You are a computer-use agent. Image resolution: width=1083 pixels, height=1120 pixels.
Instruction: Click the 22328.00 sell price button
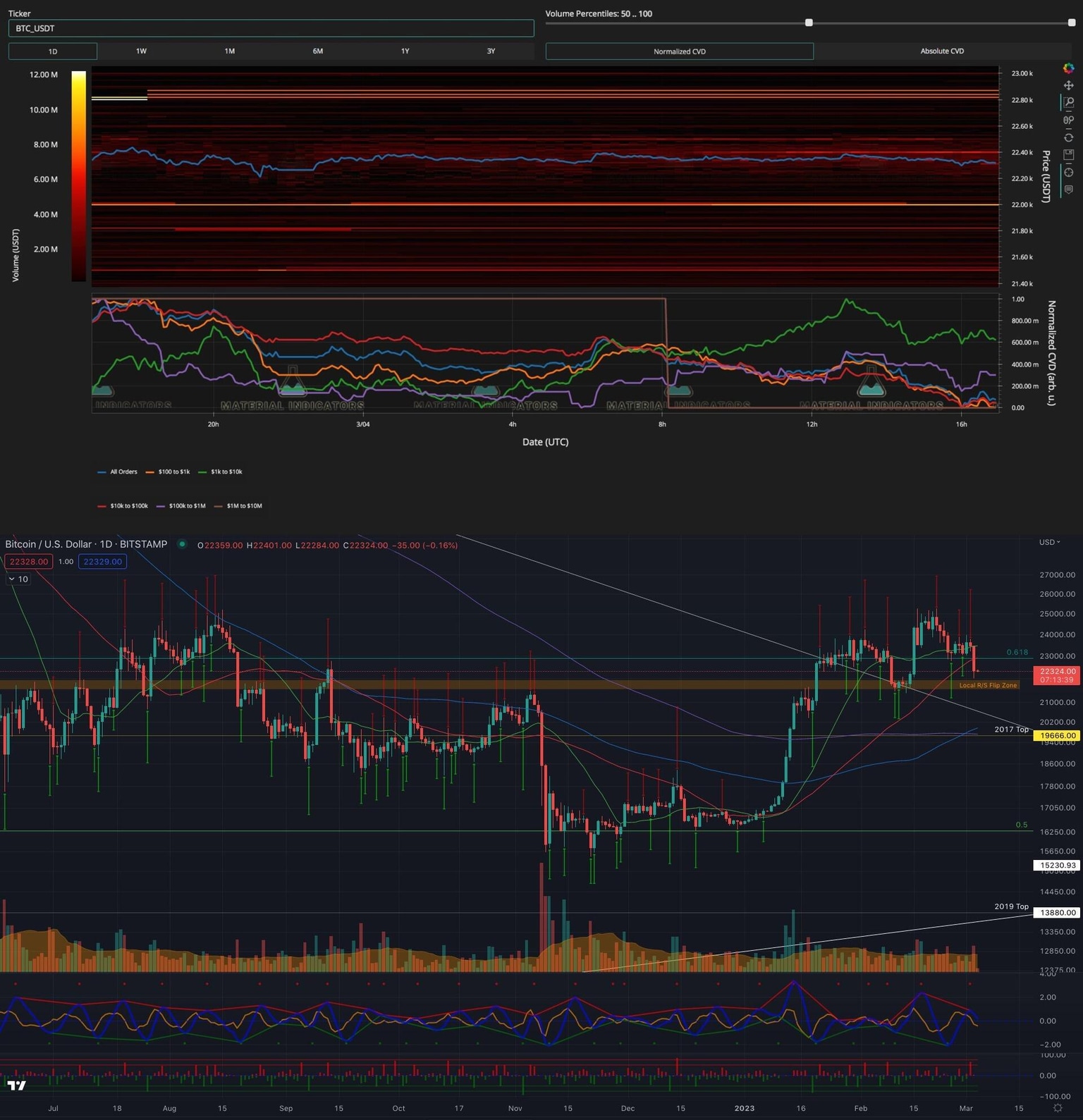pos(29,562)
